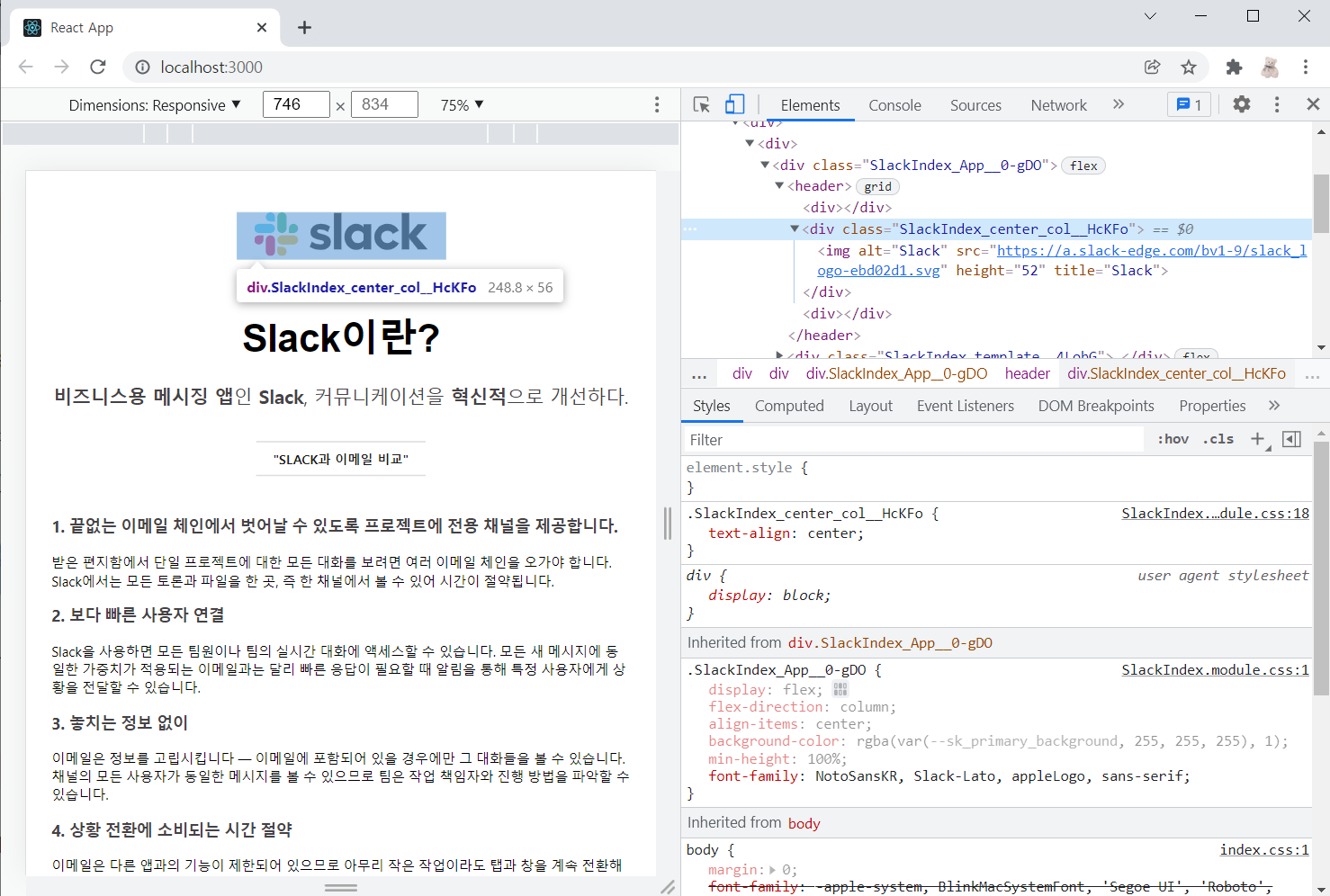Activate the inspect element picker
Image resolution: width=1330 pixels, height=896 pixels.
702,104
